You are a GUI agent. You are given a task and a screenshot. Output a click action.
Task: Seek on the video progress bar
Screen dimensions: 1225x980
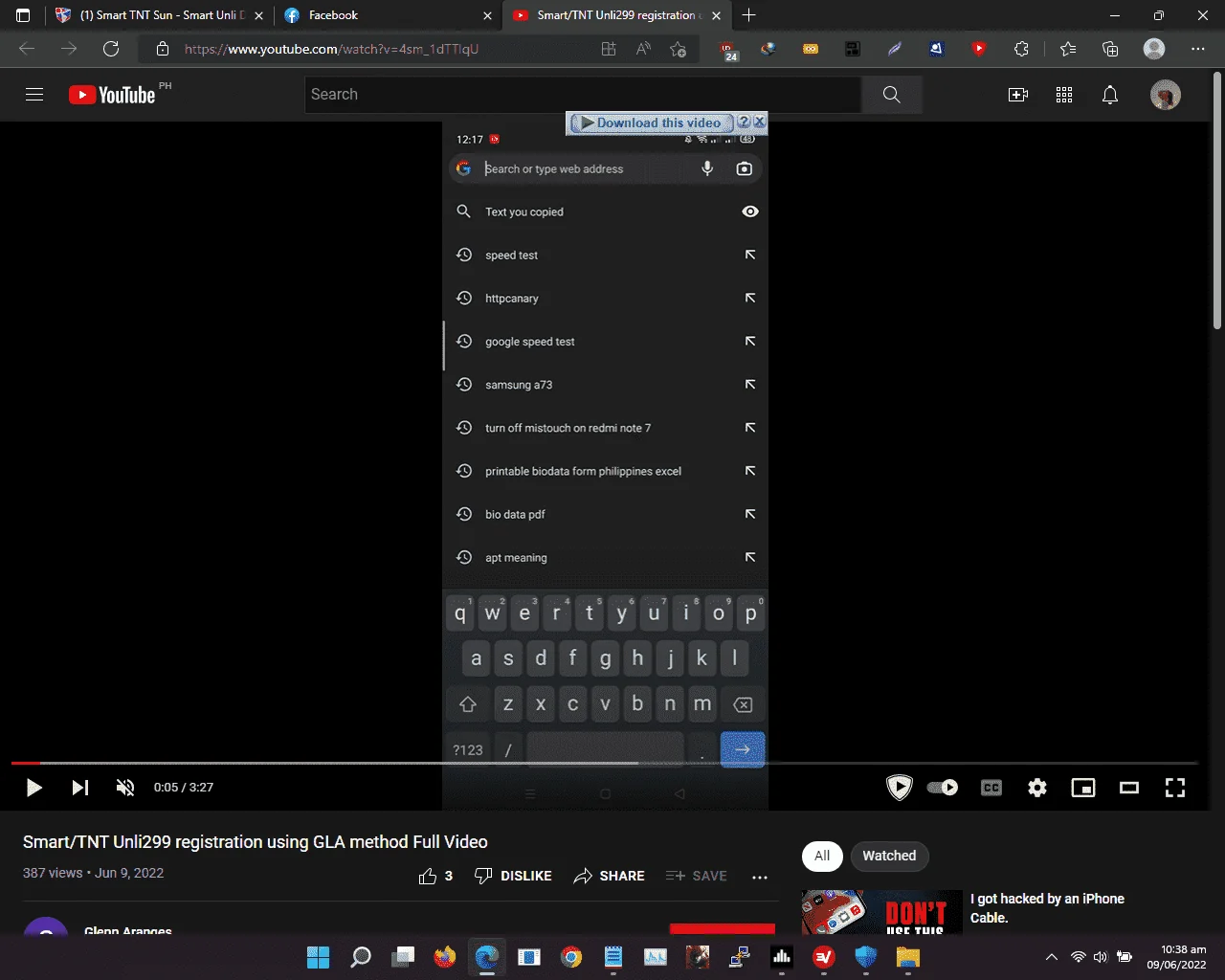(605, 763)
